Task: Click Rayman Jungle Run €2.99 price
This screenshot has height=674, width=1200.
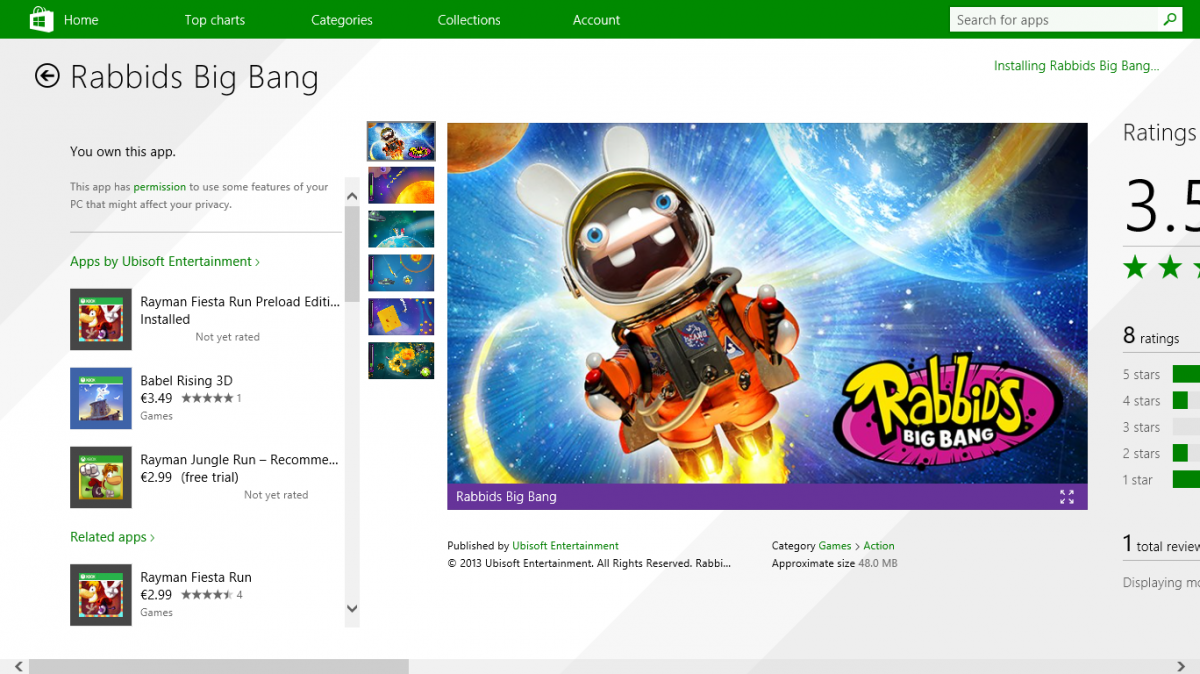Action: tap(156, 477)
